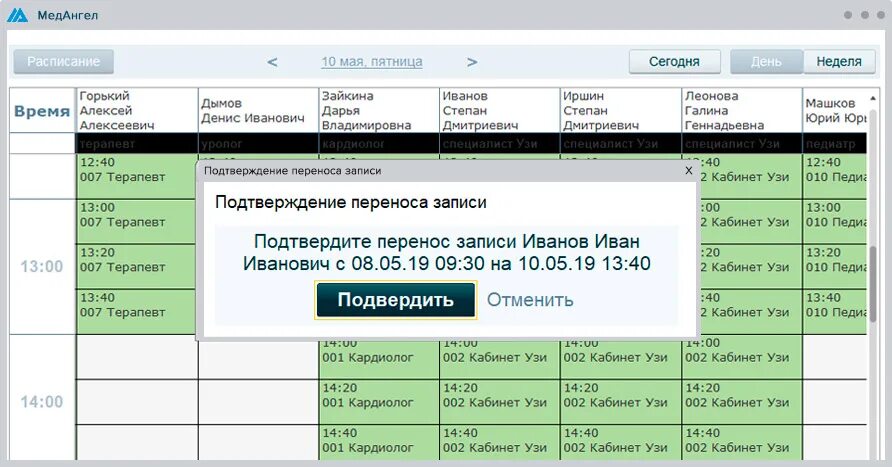Cancel the transfer via Отменить
Viewport: 892px width, 467px height.
point(530,300)
